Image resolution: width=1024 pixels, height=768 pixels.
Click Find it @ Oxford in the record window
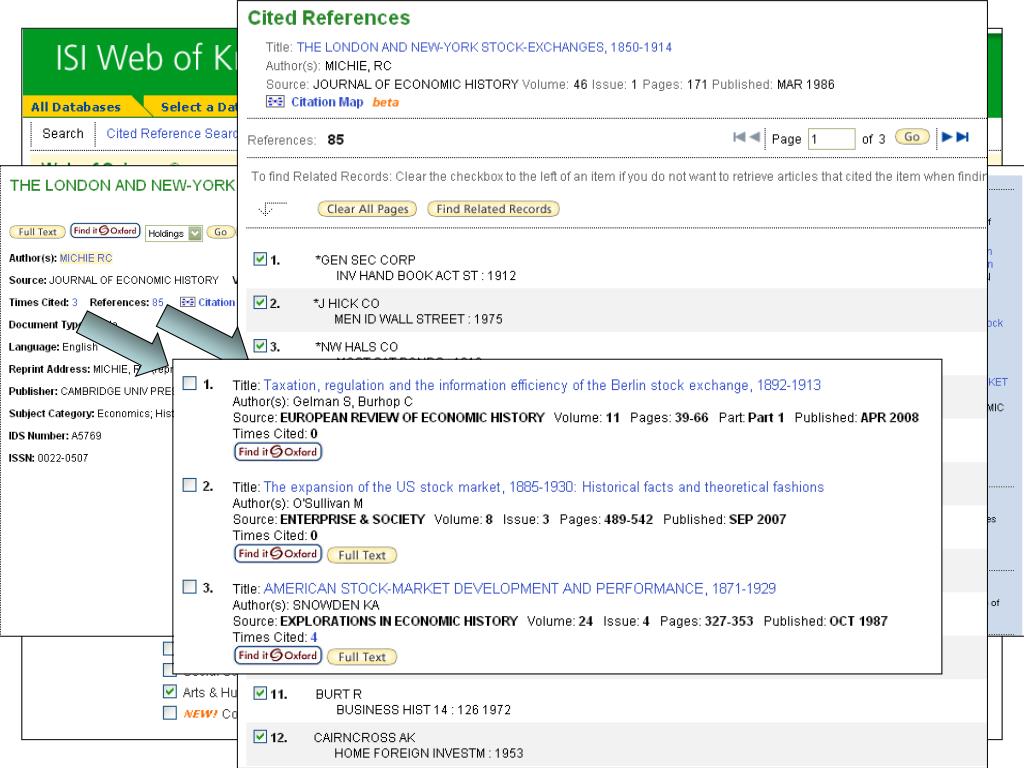click(x=105, y=231)
